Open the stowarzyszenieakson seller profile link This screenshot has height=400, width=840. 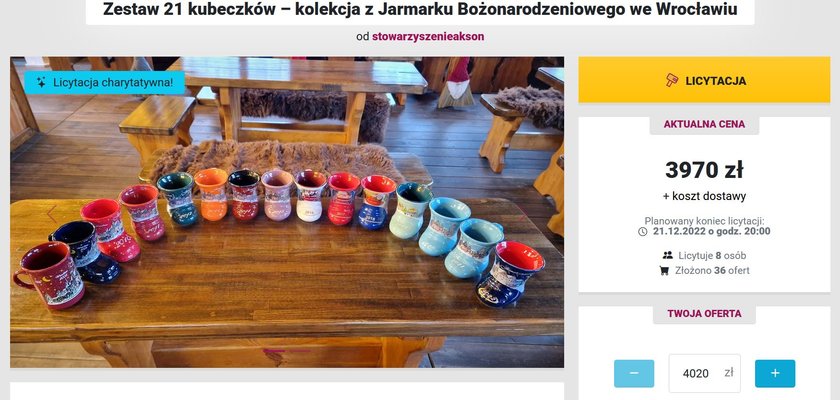(428, 36)
